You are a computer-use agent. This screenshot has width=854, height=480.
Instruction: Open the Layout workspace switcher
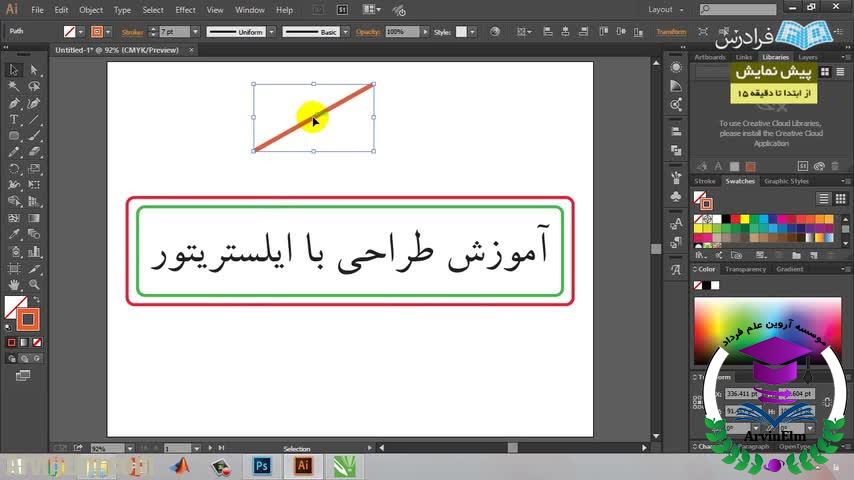666,9
